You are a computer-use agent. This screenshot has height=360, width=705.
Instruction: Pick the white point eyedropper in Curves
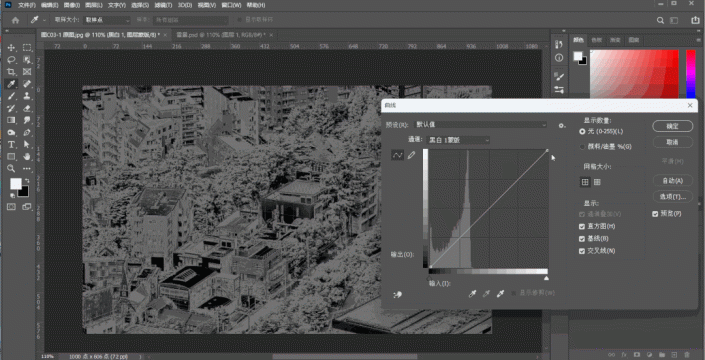tap(500, 294)
